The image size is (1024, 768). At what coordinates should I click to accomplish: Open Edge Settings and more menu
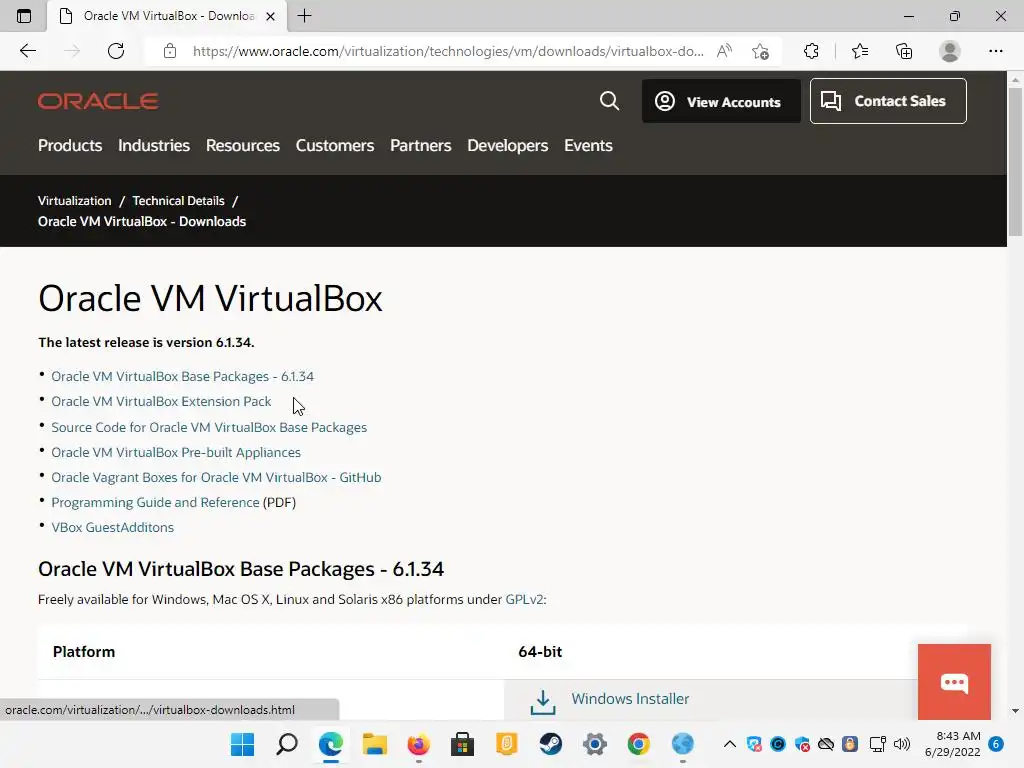(995, 51)
